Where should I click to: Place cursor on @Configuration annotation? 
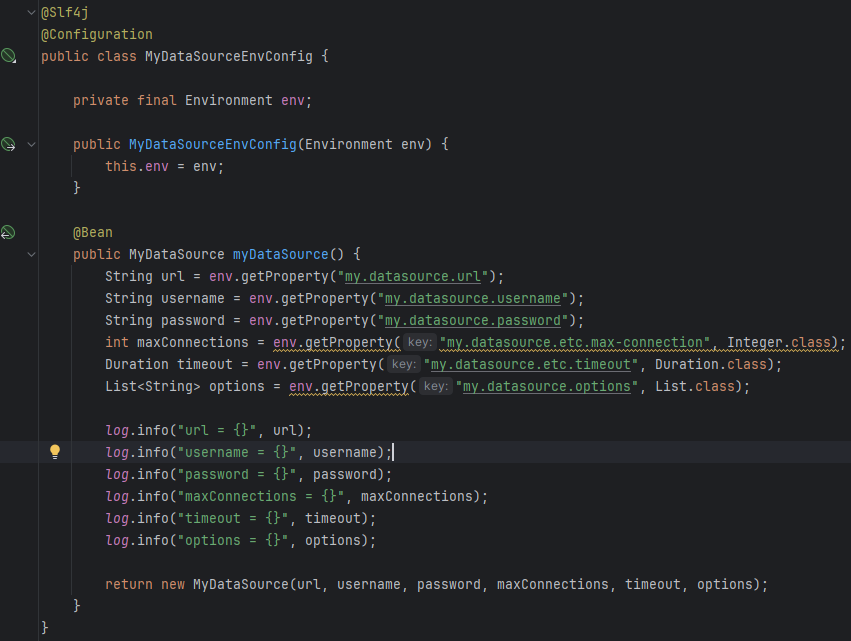[97, 34]
